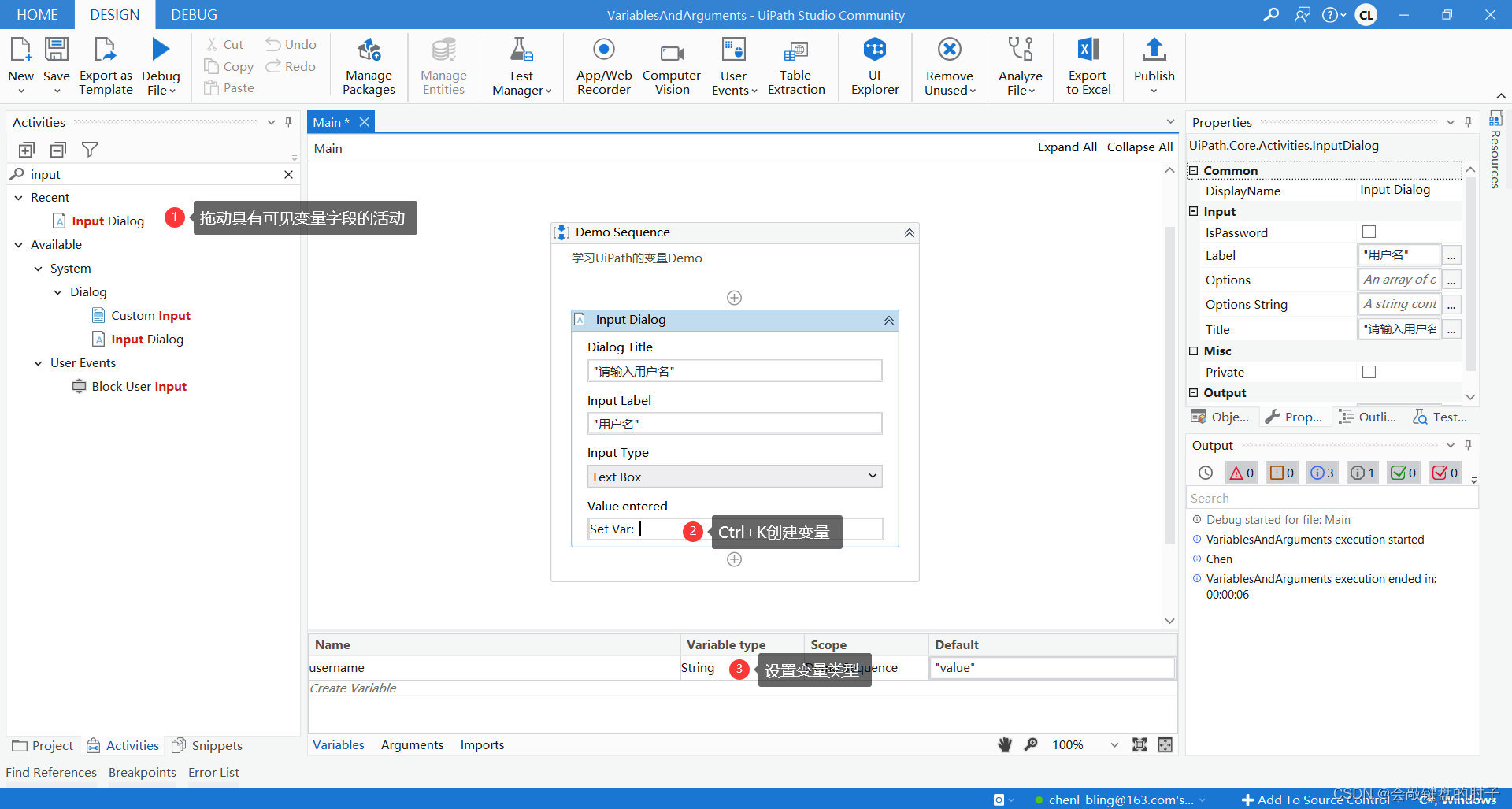This screenshot has height=809, width=1512.
Task: Open the activities filter funnel
Action: click(90, 150)
